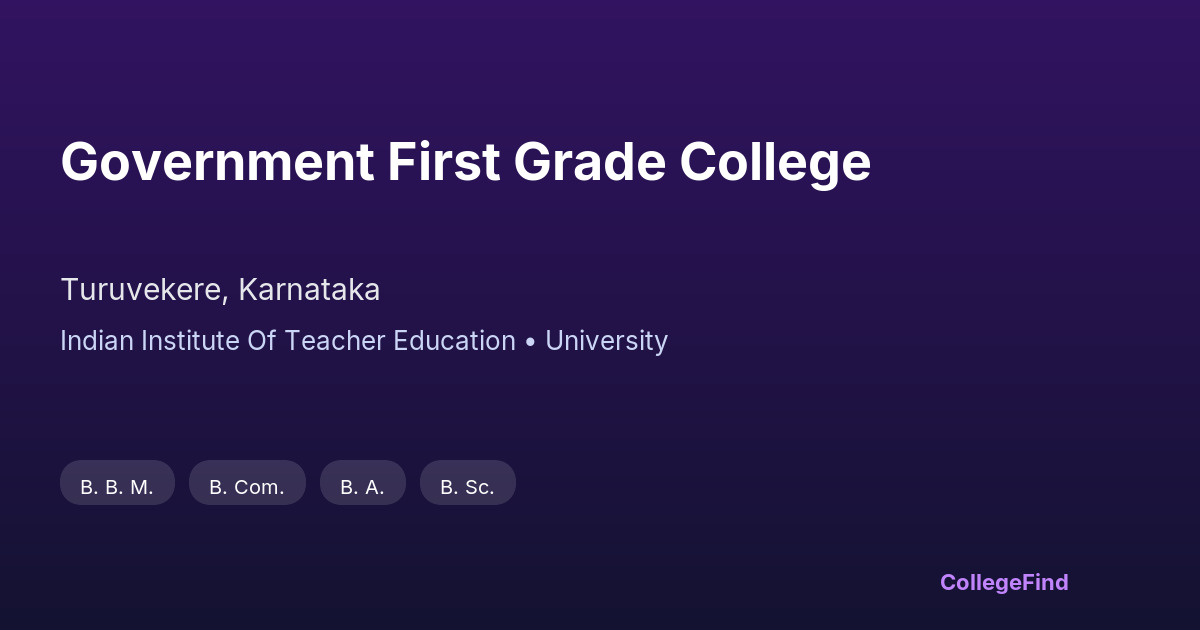1200x630 pixels.
Task: Click the words Teacher Education
Action: pos(400,341)
